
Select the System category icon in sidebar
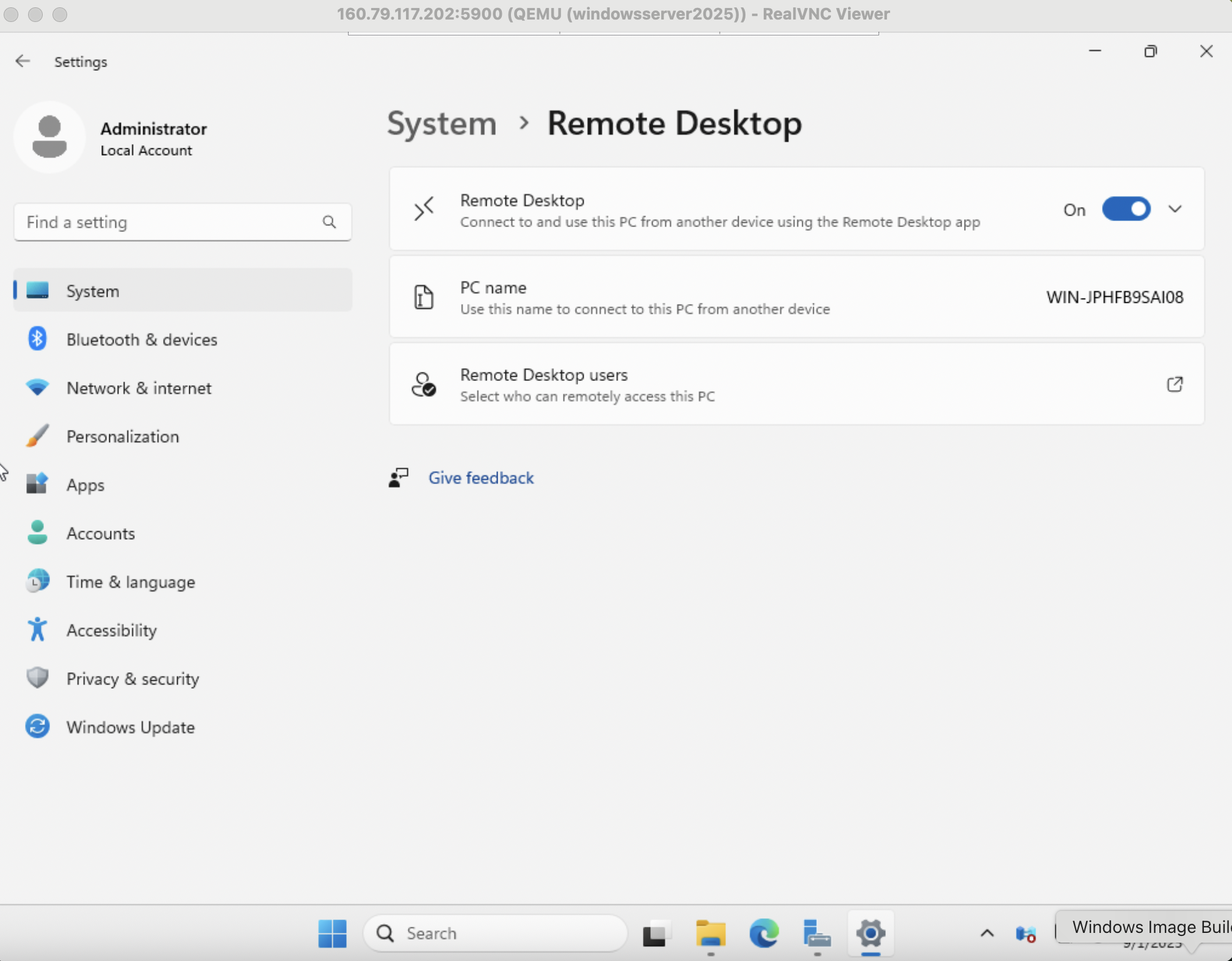click(37, 291)
